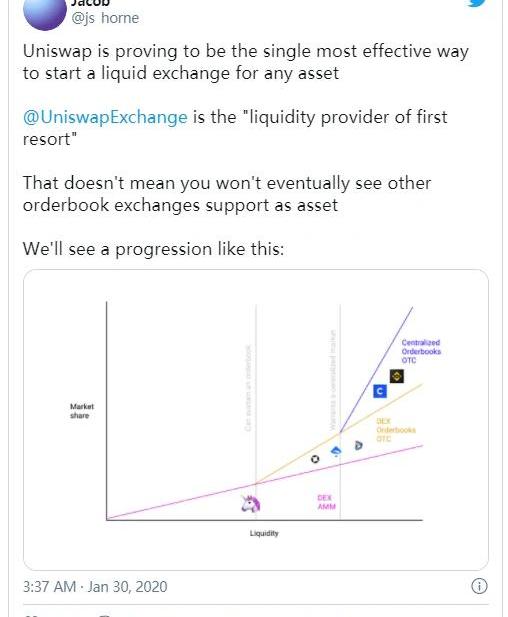Click the DEX Orderbooks OTC yellow label
The width and height of the screenshot is (508, 617).
click(395, 430)
